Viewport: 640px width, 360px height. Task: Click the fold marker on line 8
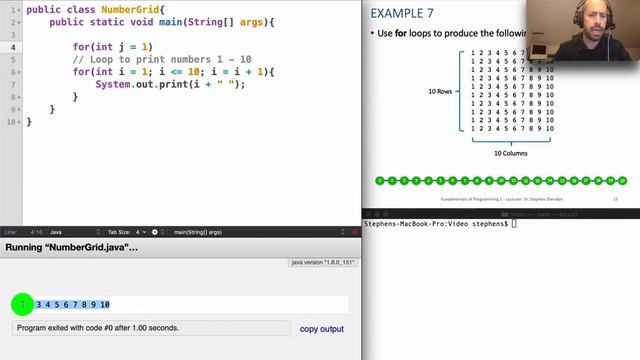click(19, 98)
